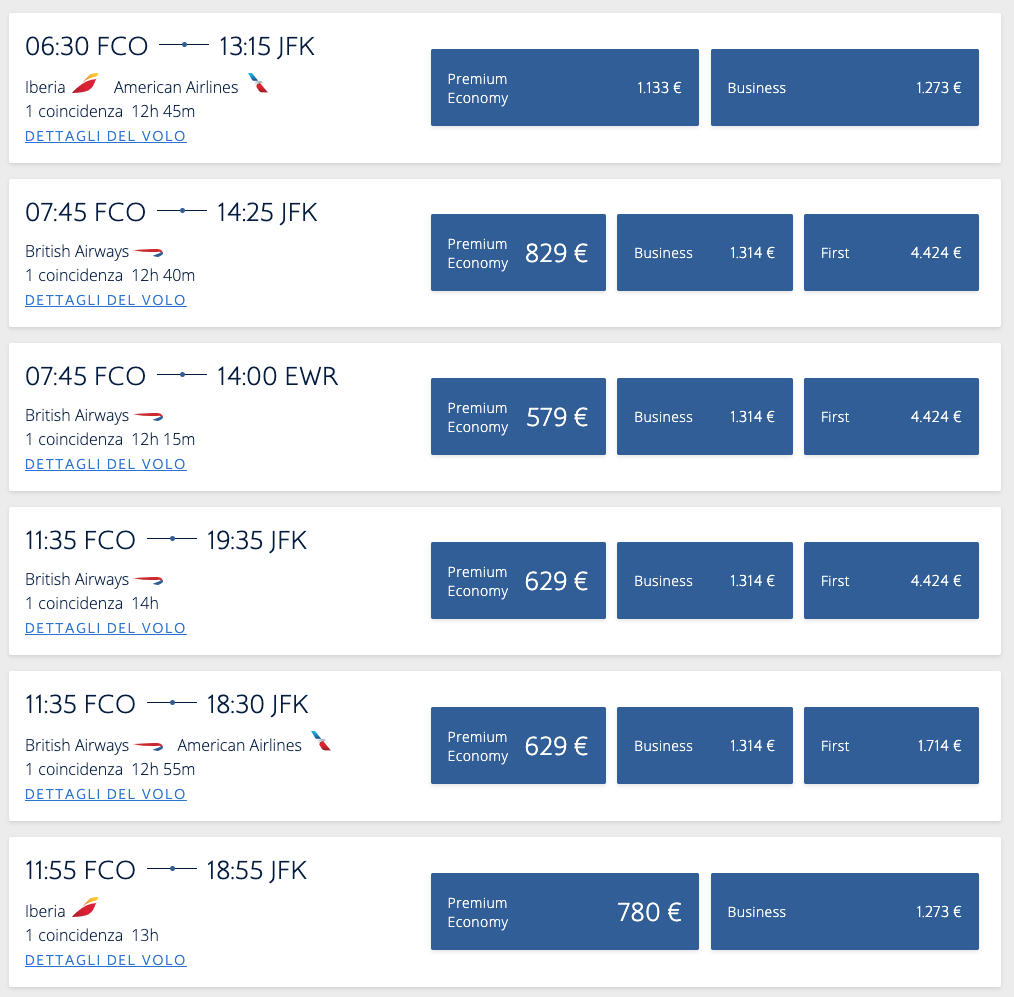Click the Iberia logo on the 06:30 flight
The width and height of the screenshot is (1014, 997).
click(x=85, y=83)
